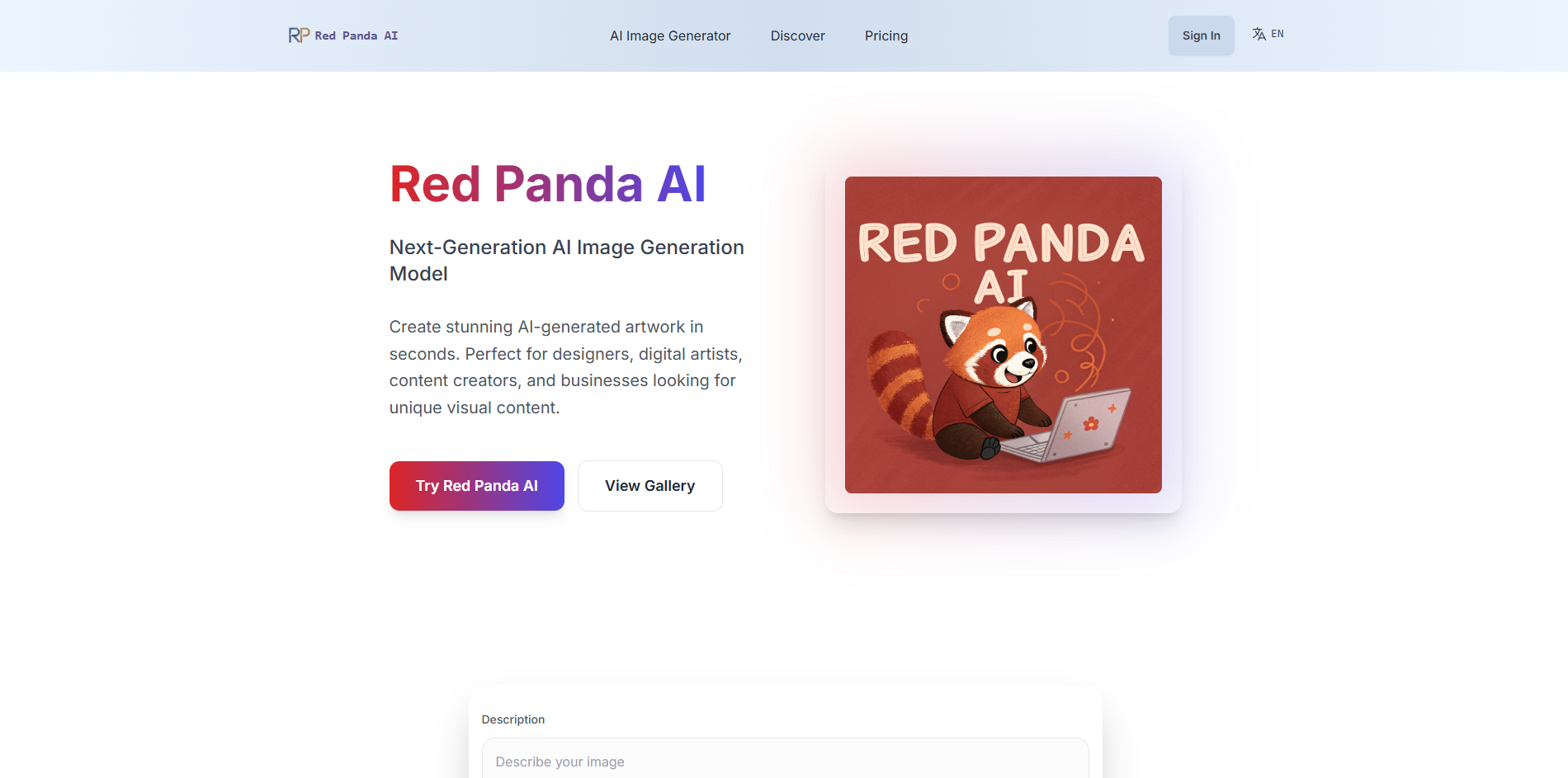This screenshot has height=778, width=1568.
Task: Click the Description label above the input
Action: tap(512, 719)
